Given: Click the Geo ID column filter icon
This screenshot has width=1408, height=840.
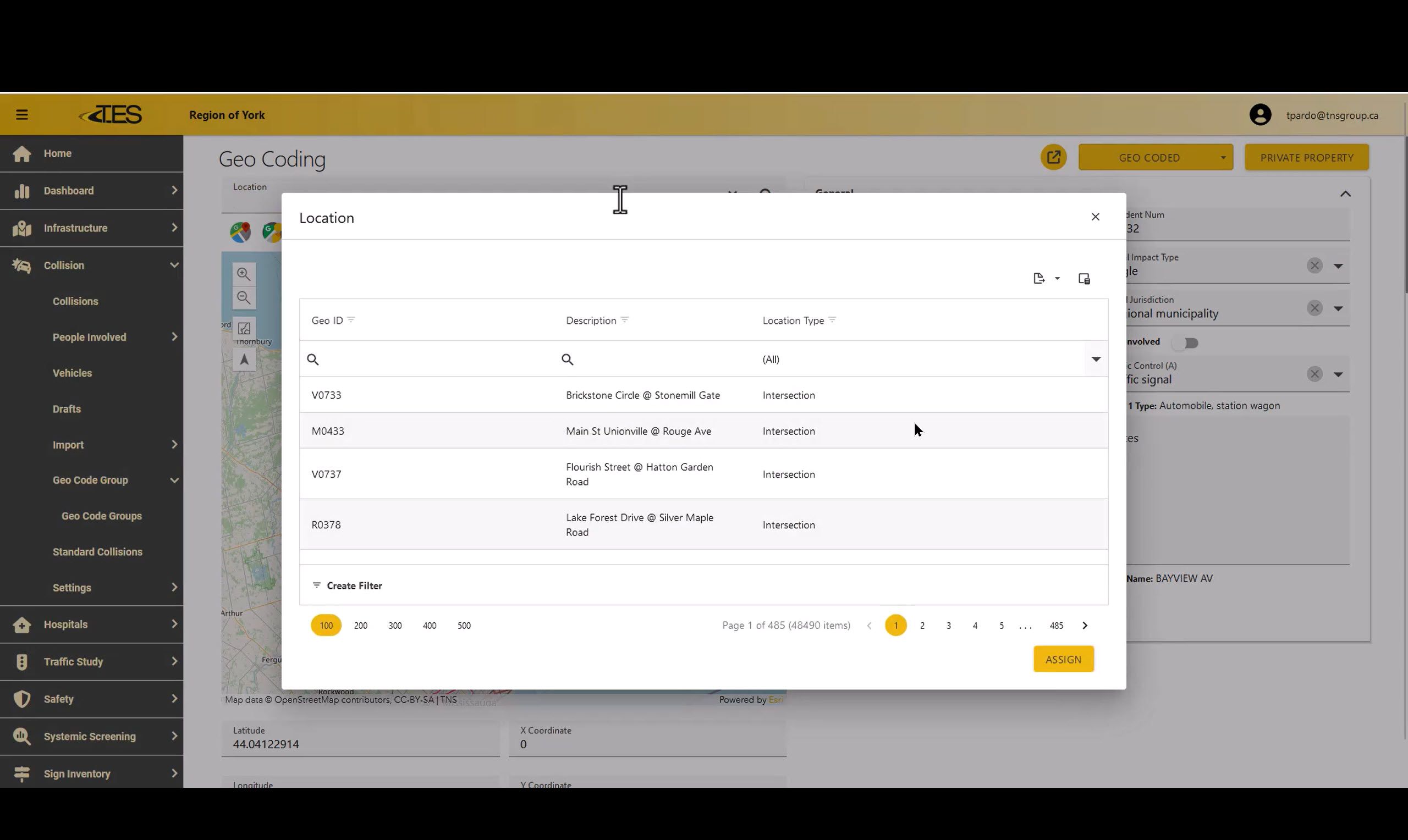Looking at the screenshot, I should 351,320.
